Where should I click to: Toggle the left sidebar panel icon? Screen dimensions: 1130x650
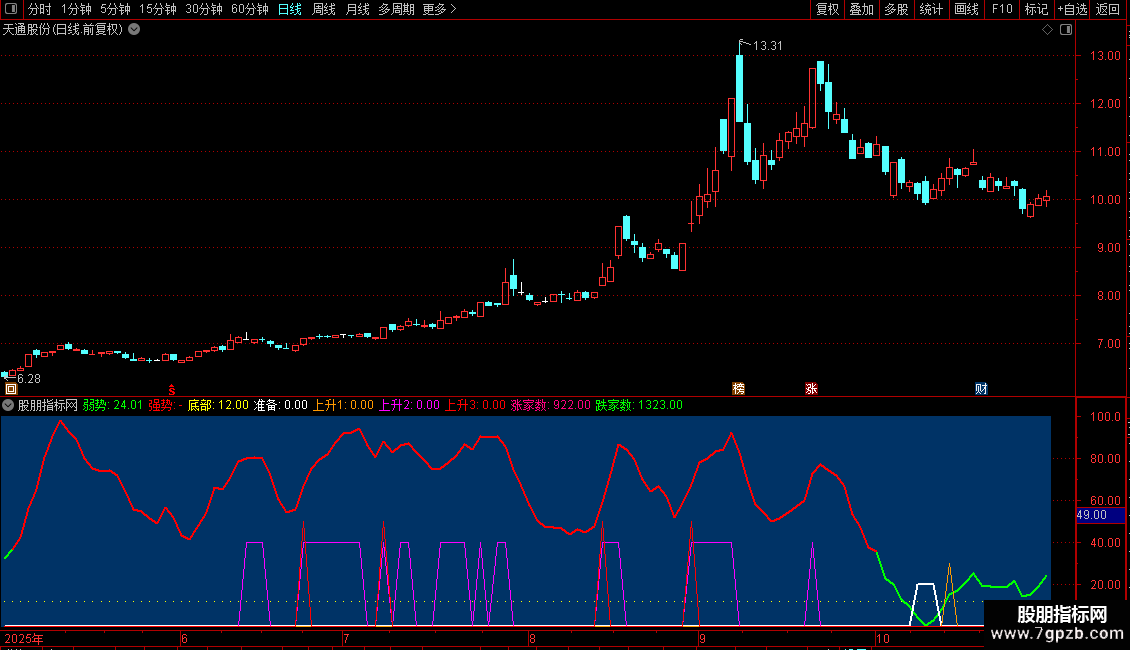11,10
